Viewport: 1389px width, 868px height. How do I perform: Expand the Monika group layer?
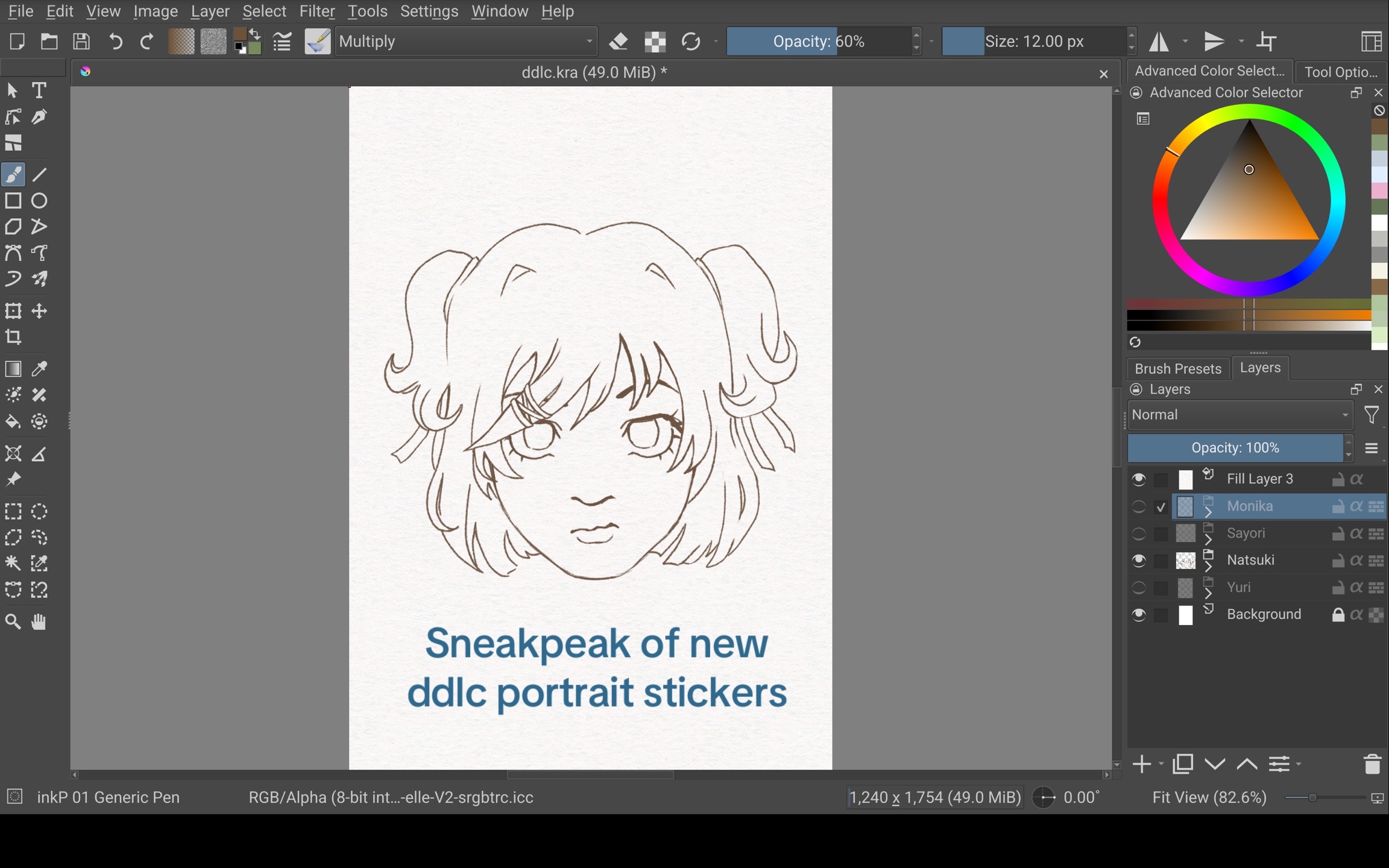coord(1208,513)
